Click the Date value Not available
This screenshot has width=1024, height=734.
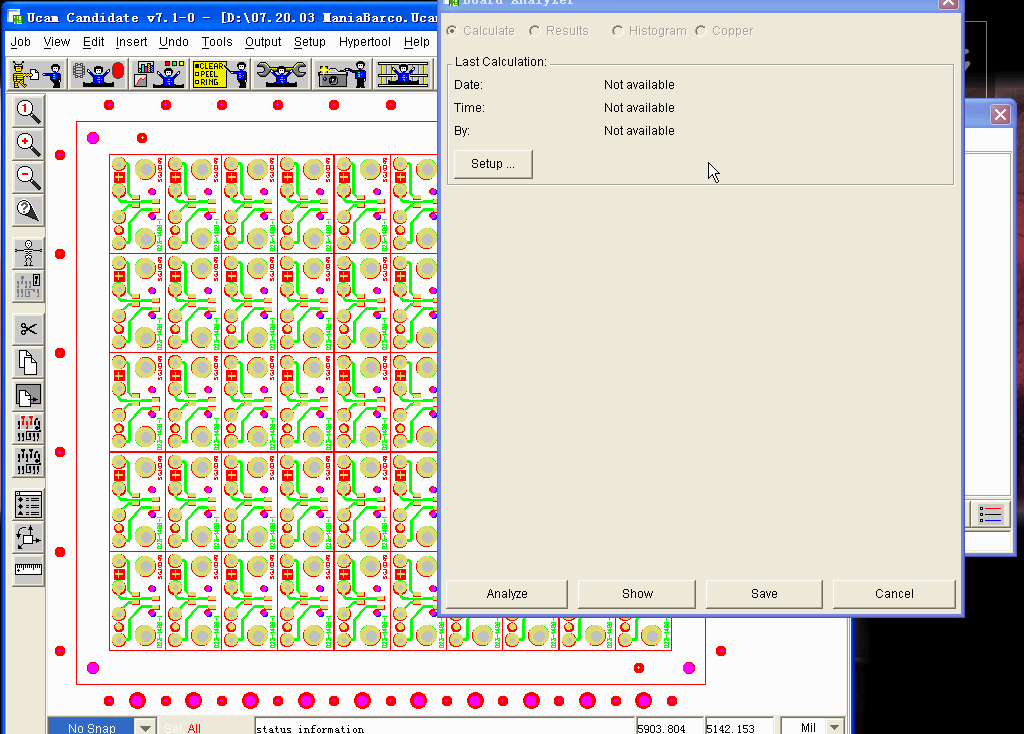coord(639,85)
